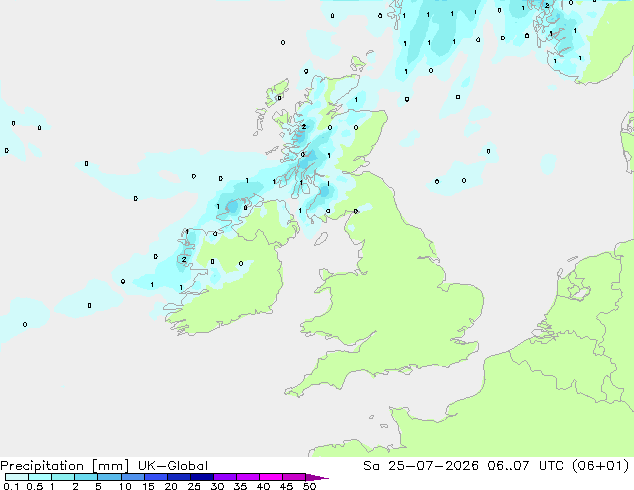Click the '10' legend scale value
Viewport: 634px width, 490px height.
(125, 486)
